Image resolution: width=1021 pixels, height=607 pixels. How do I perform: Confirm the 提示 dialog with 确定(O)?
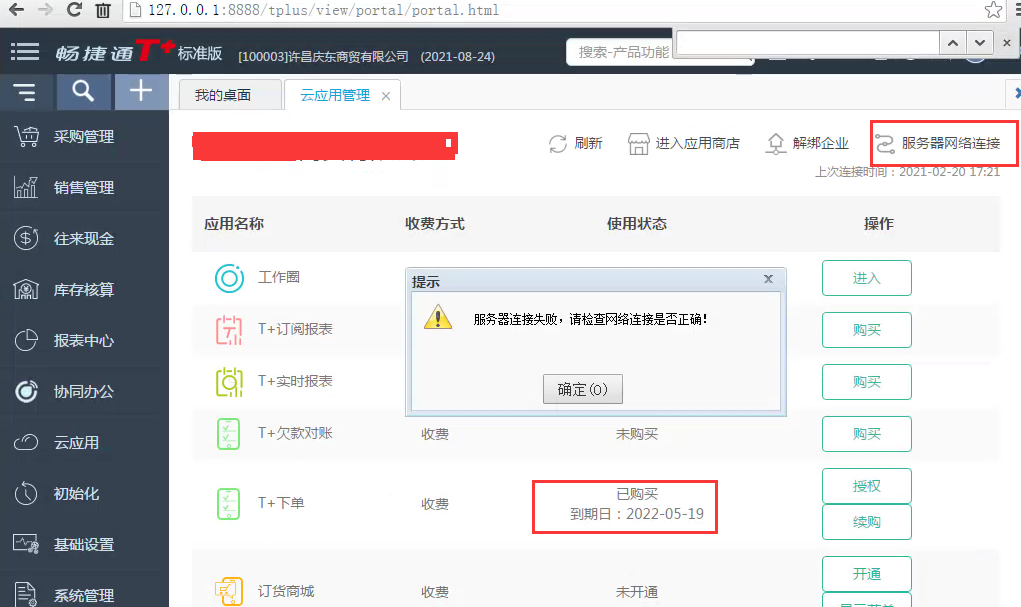point(583,389)
